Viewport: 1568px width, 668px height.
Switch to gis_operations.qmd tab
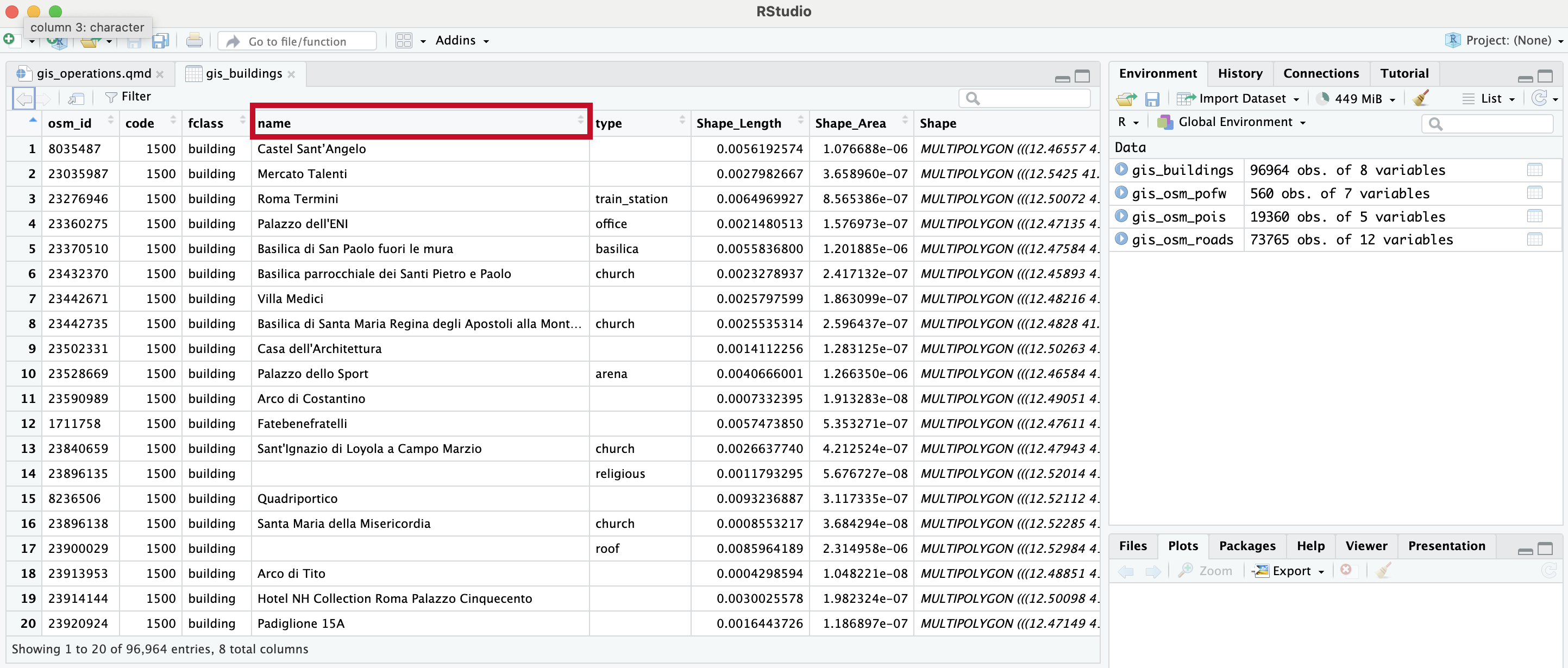click(93, 73)
